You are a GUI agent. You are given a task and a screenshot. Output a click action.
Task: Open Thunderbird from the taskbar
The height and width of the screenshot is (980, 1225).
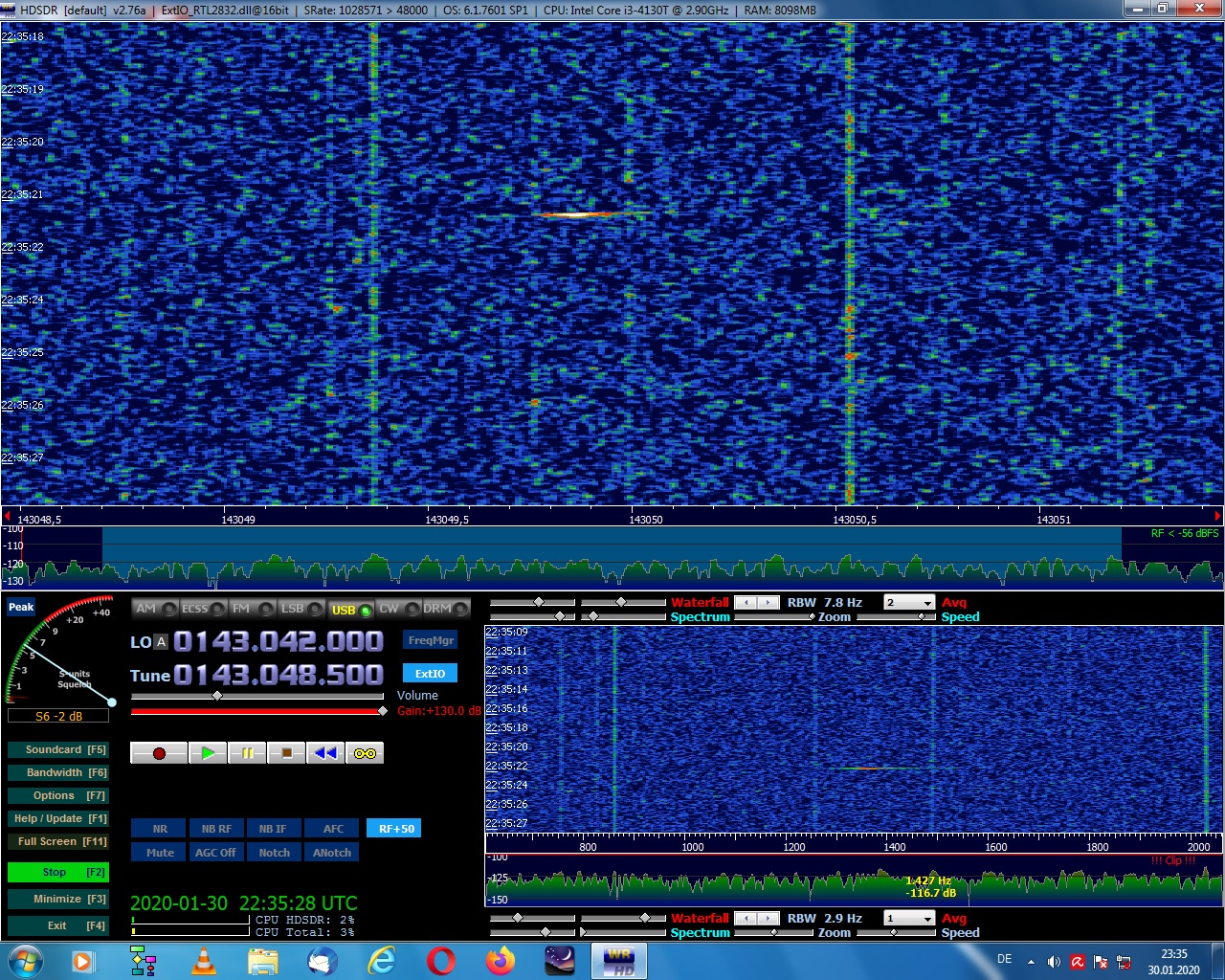[x=323, y=961]
